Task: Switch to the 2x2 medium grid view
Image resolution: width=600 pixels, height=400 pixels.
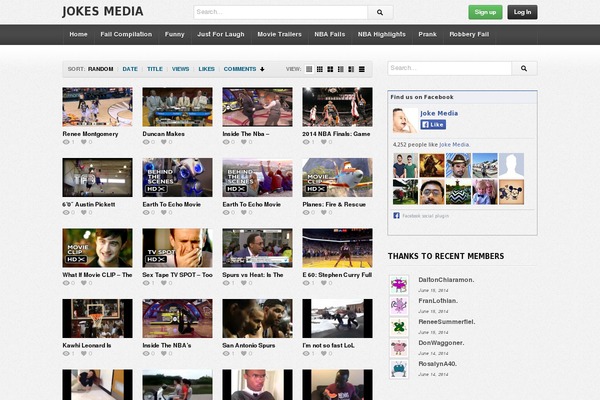Action: click(x=330, y=69)
